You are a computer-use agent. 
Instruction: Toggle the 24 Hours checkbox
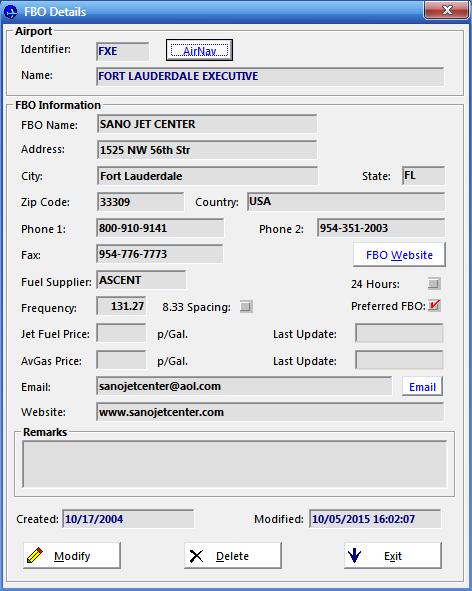pos(434,283)
